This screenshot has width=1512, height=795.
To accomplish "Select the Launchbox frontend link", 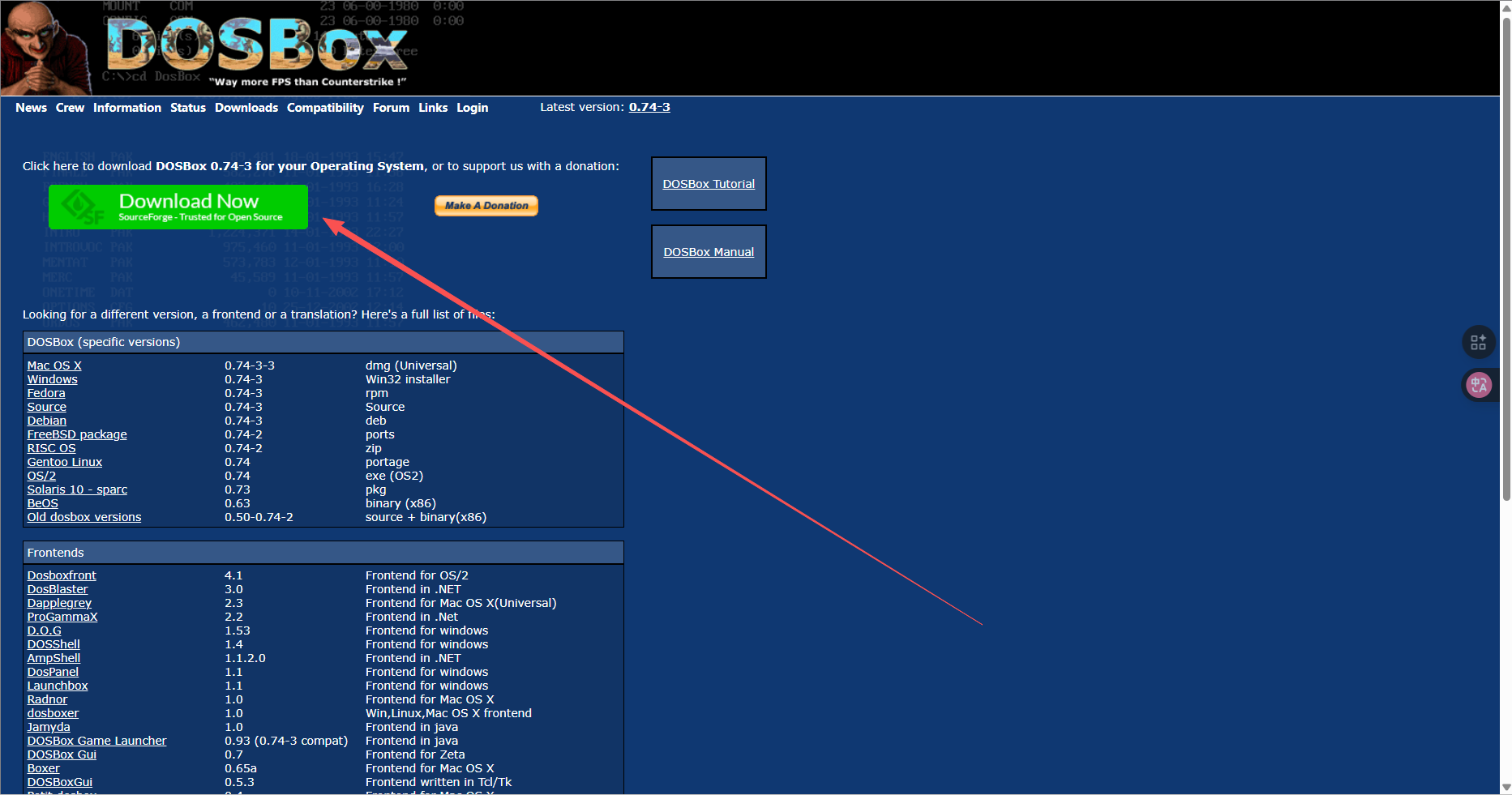I will pyautogui.click(x=58, y=686).
